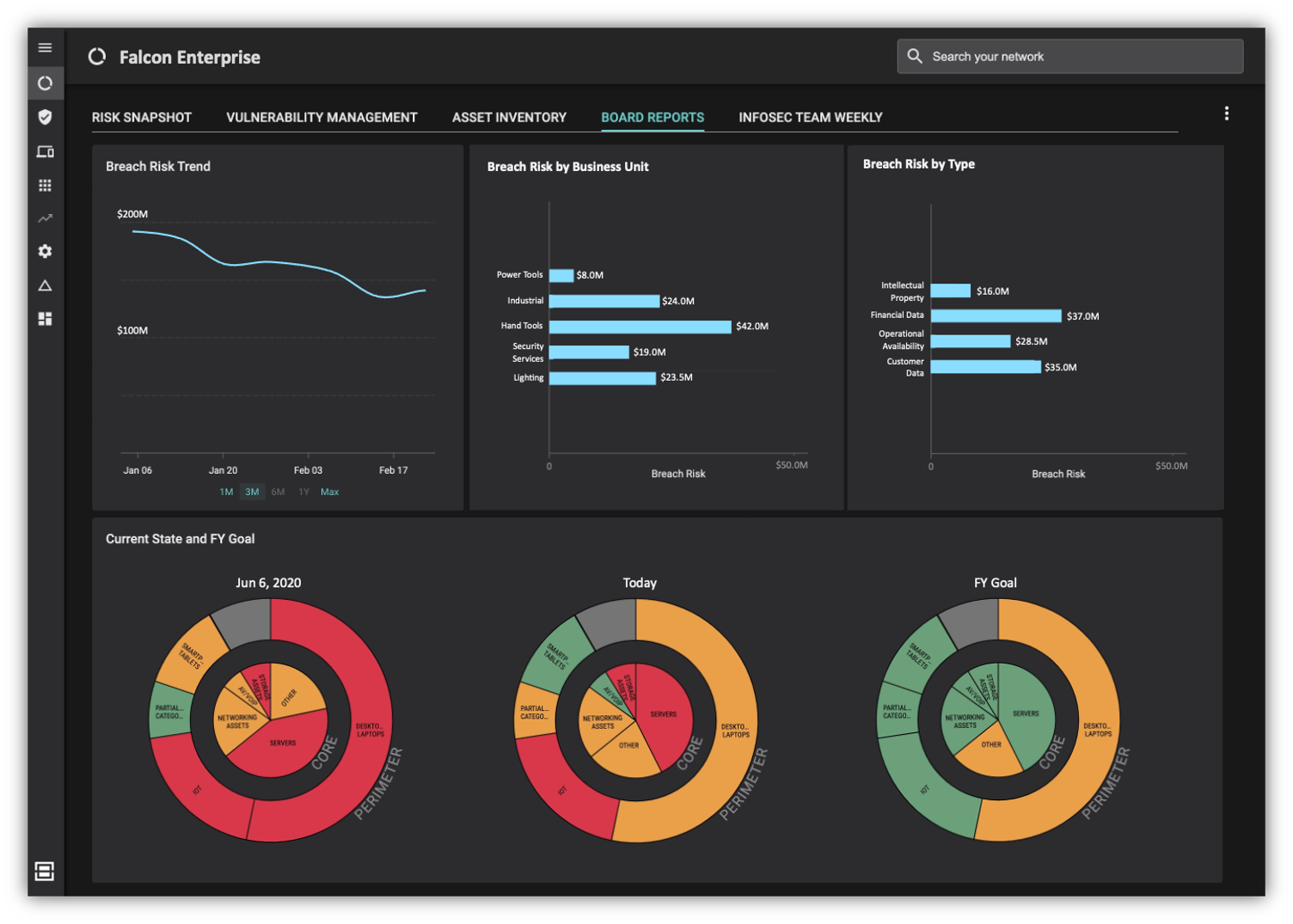This screenshot has height=924, width=1293.
Task: Click the Falcon Enterprise title text
Action: point(190,58)
